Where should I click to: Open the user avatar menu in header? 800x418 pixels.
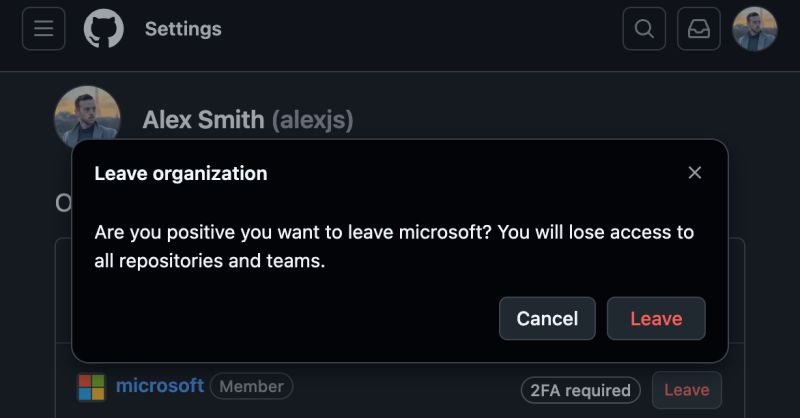pos(755,29)
